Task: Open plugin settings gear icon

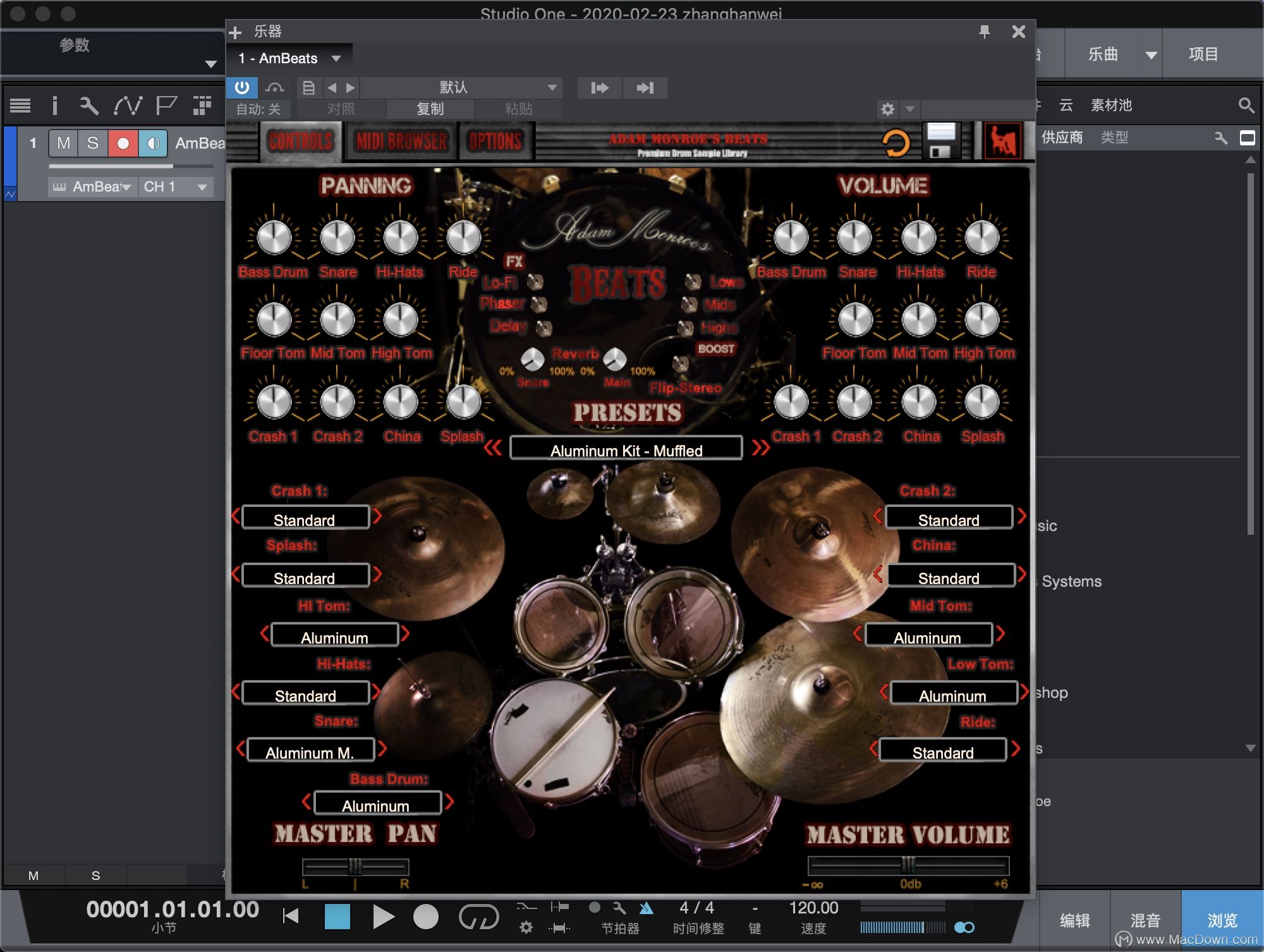Action: coord(887,109)
